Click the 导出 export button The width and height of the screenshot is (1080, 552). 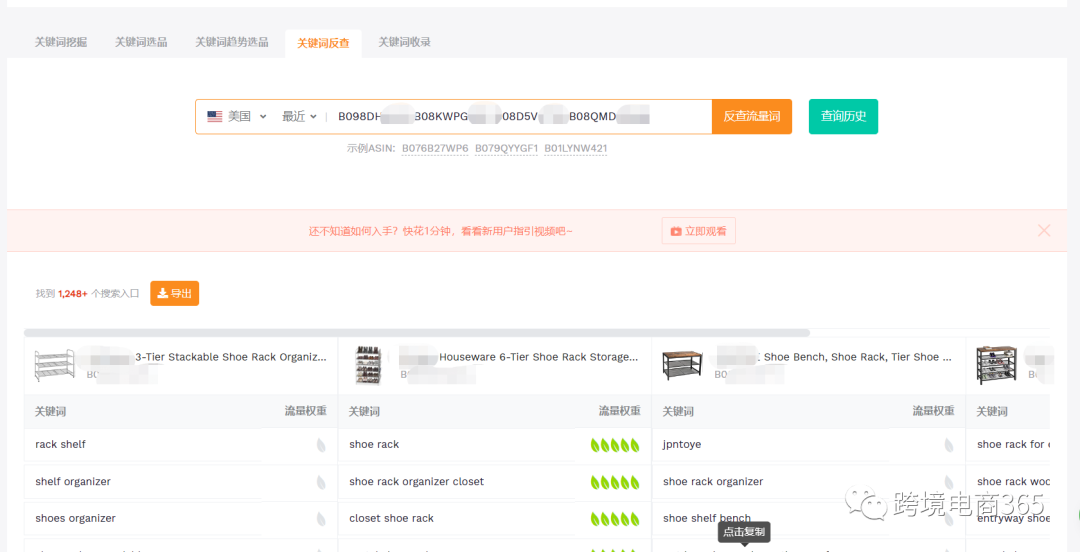coord(174,294)
